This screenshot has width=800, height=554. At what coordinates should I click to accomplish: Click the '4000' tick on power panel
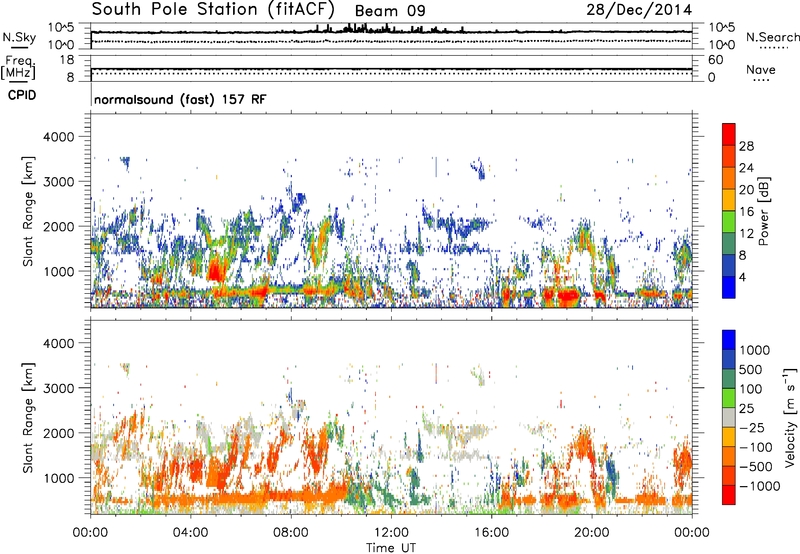(x=59, y=137)
